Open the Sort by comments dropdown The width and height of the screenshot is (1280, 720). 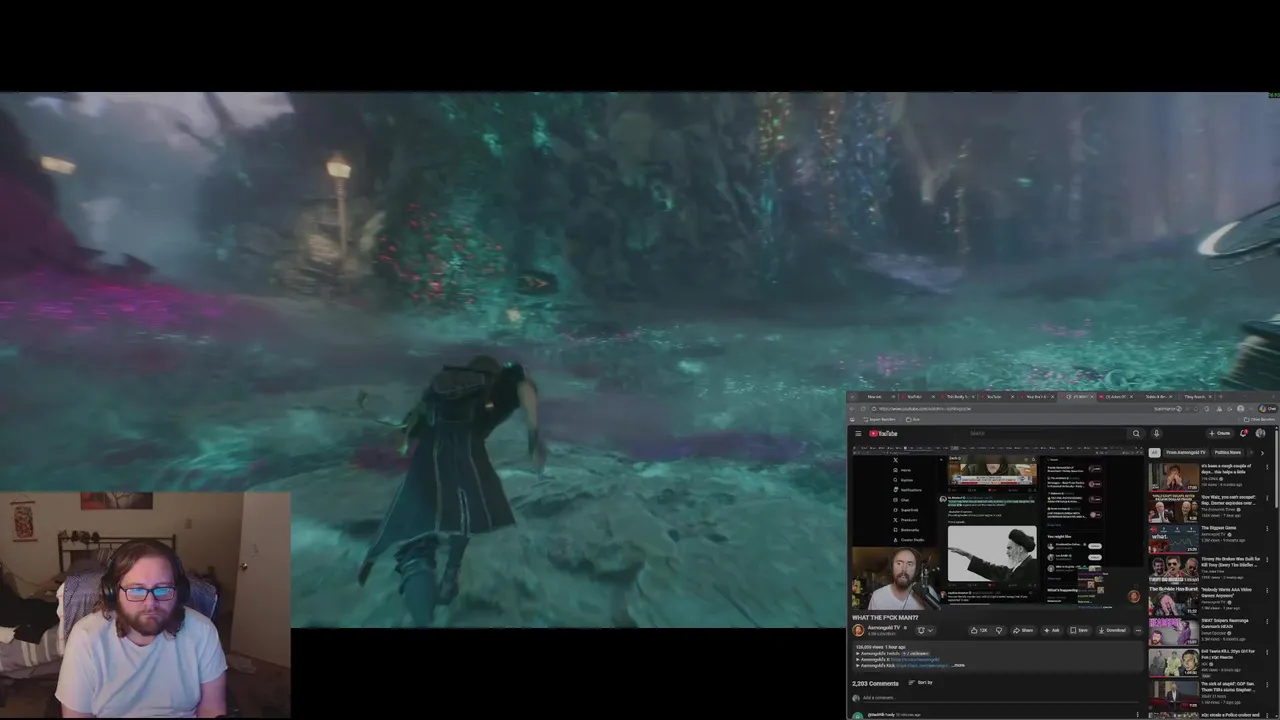pos(921,683)
